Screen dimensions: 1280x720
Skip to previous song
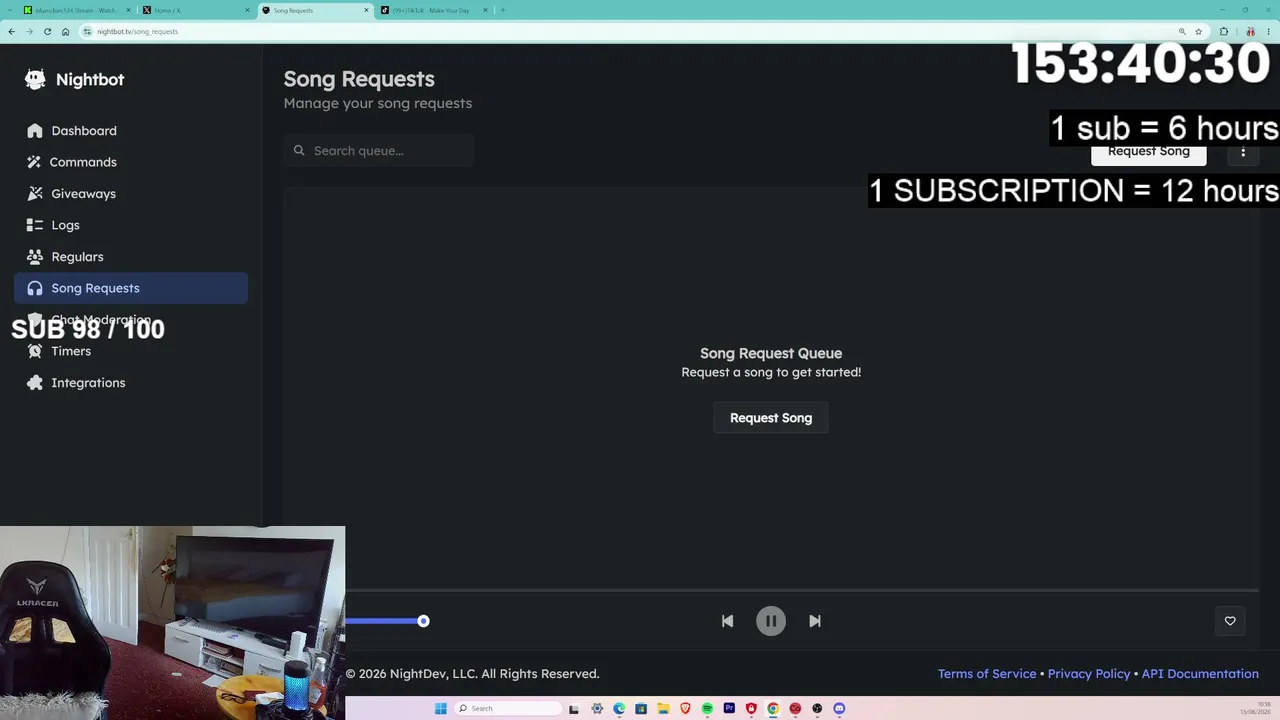[727, 621]
